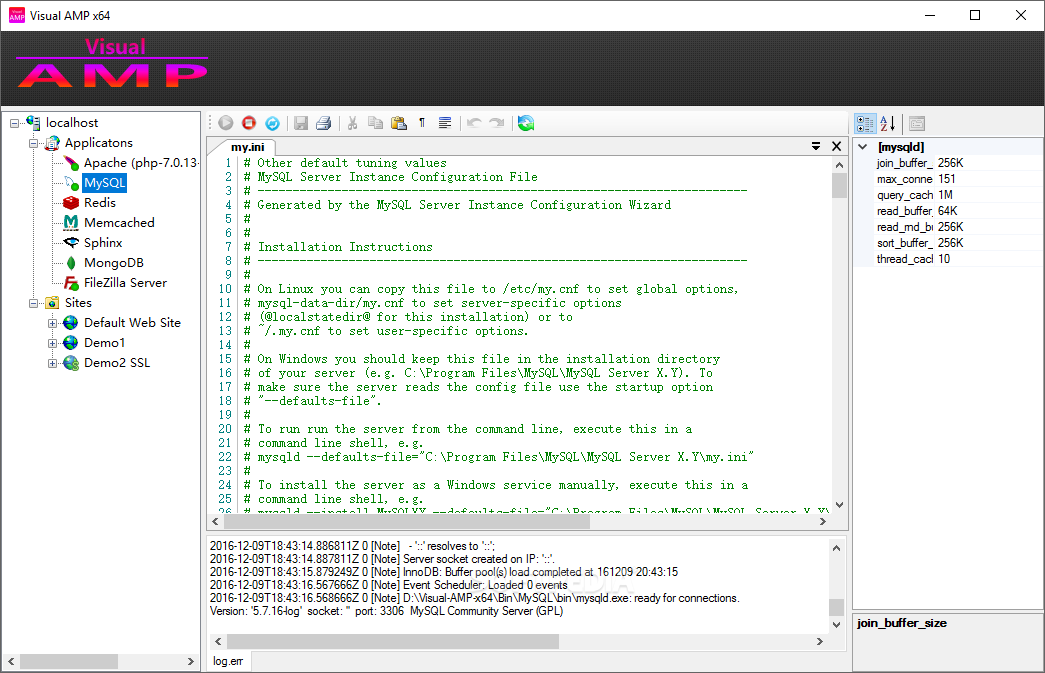This screenshot has width=1045, height=673.
Task: Select MongoDB in the Applications tree
Action: click(x=114, y=263)
